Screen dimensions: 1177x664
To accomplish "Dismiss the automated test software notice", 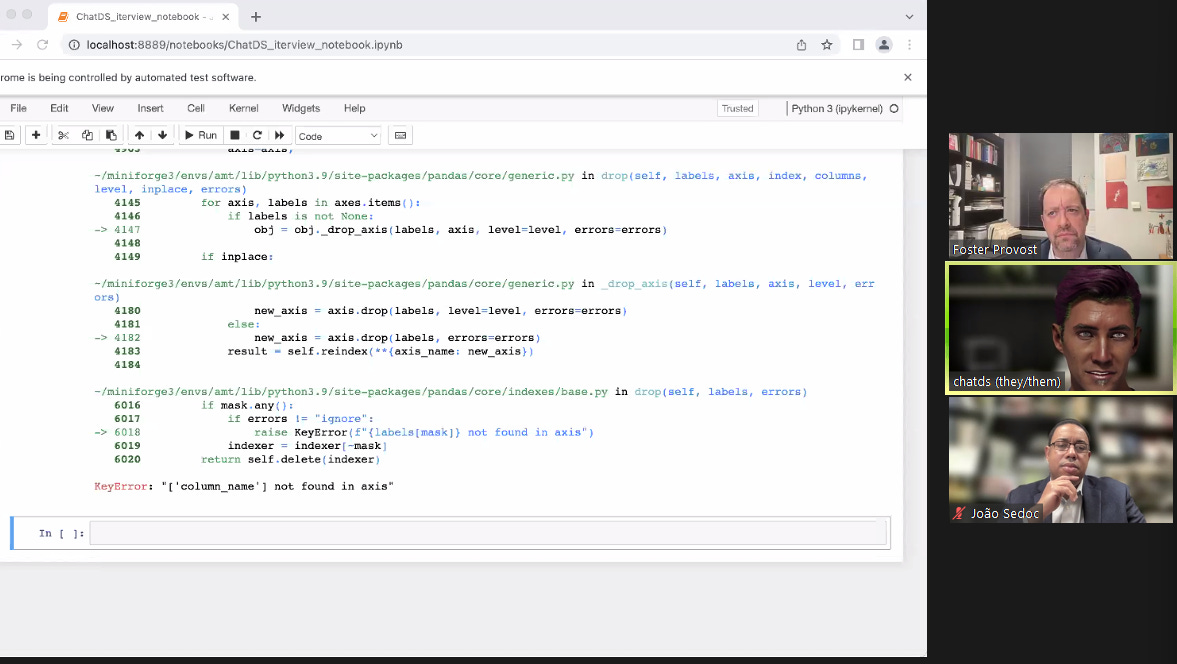I will point(907,77).
